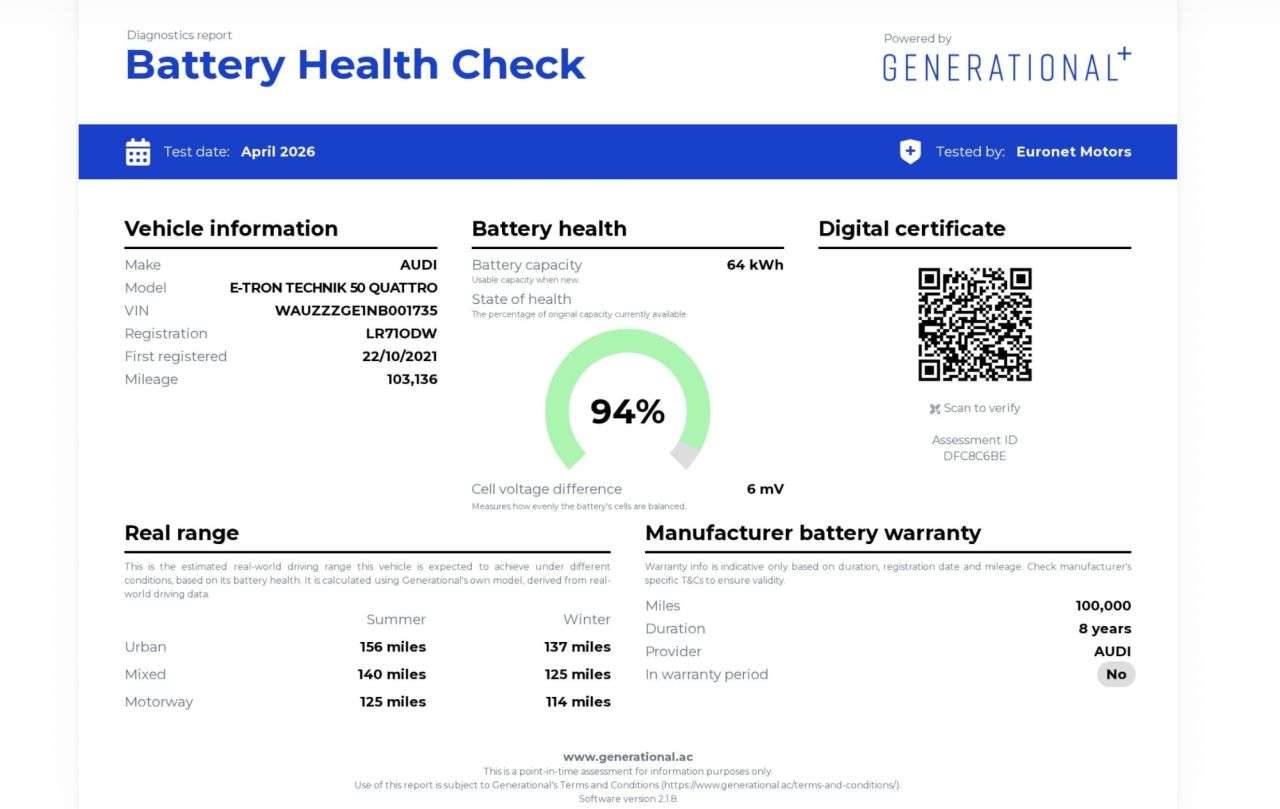Click the April 2026 test date

pyautogui.click(x=278, y=152)
